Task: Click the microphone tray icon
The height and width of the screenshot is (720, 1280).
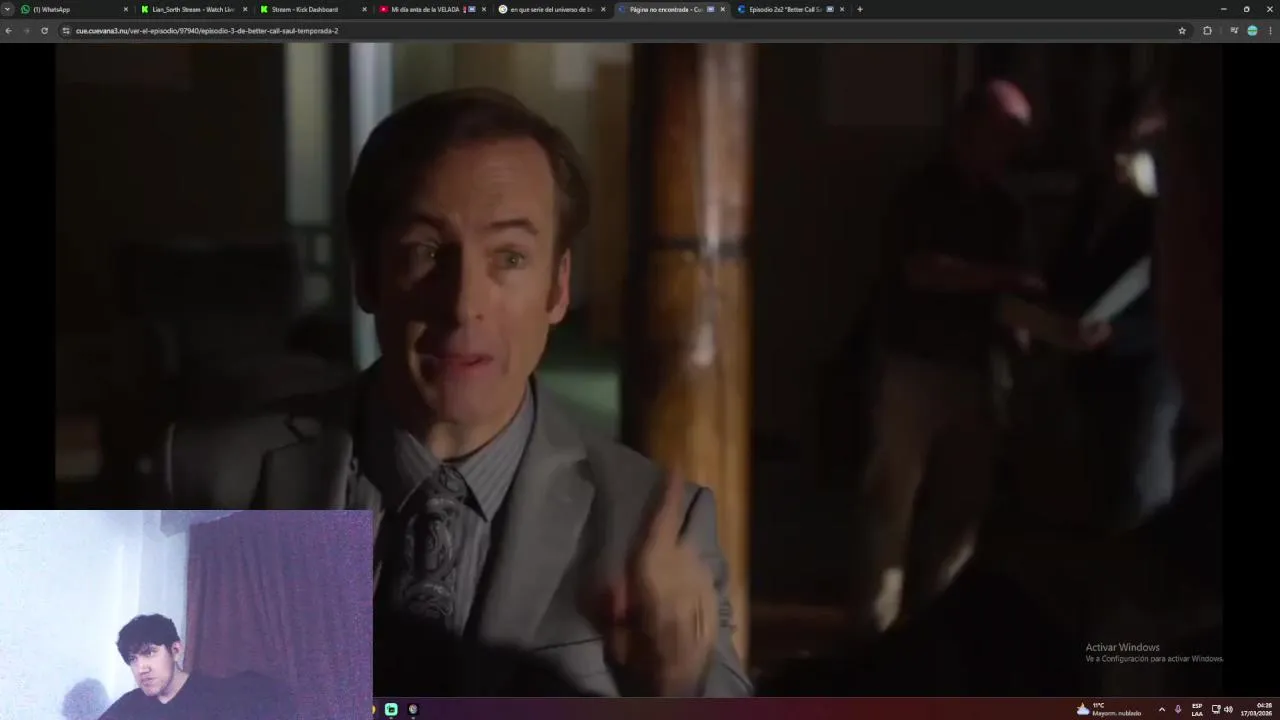Action: click(1178, 709)
